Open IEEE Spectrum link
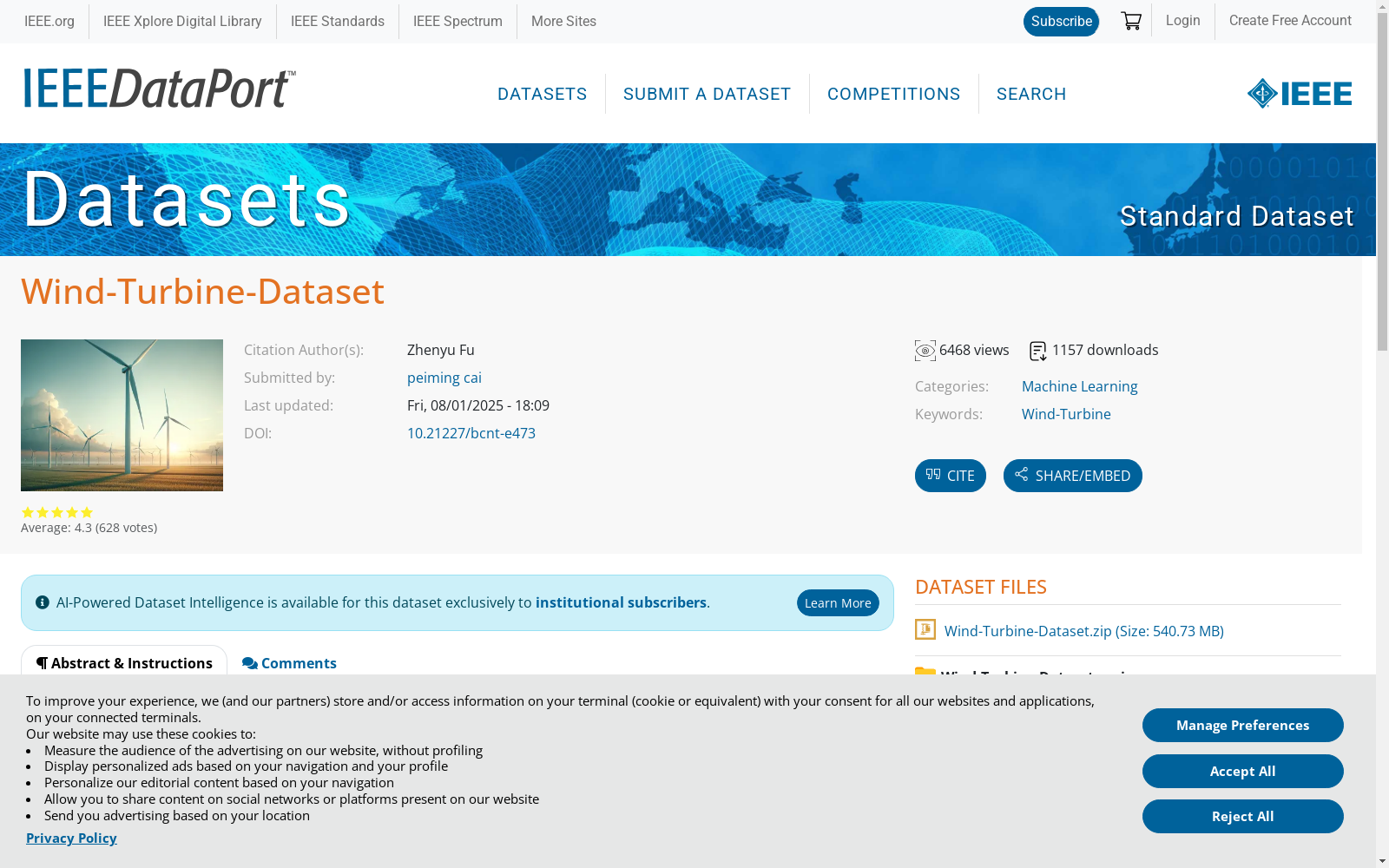The image size is (1389, 868). [458, 22]
